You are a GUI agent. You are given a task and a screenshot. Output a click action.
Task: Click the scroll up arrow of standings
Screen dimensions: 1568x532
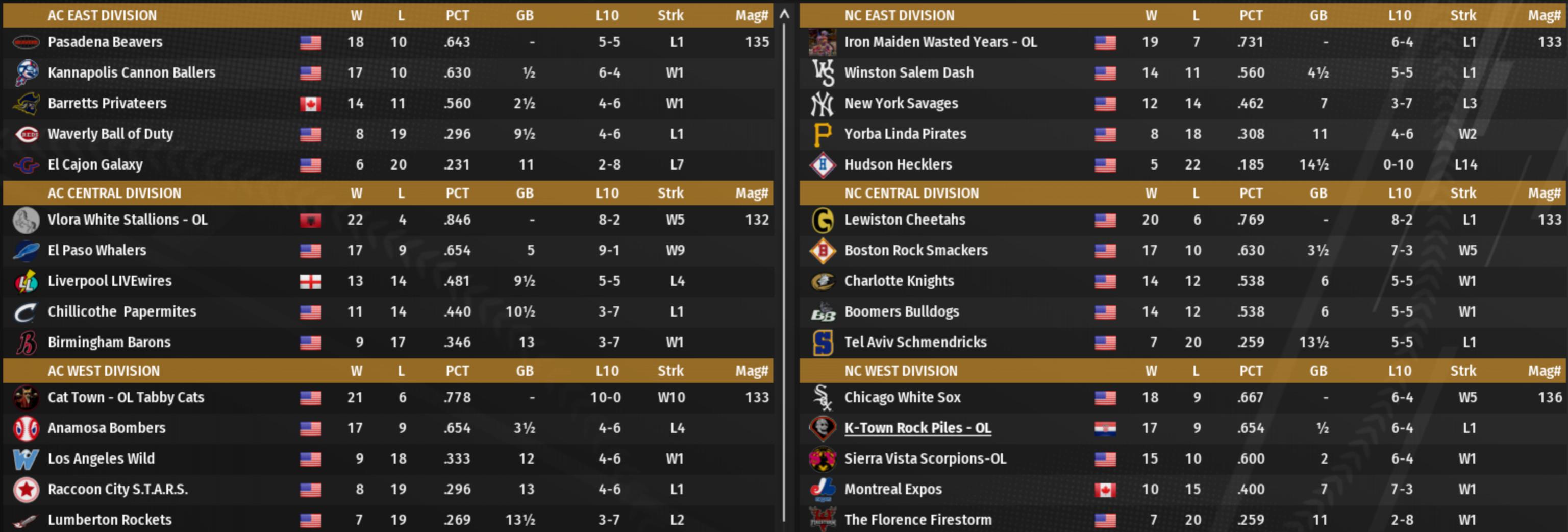tap(785, 13)
